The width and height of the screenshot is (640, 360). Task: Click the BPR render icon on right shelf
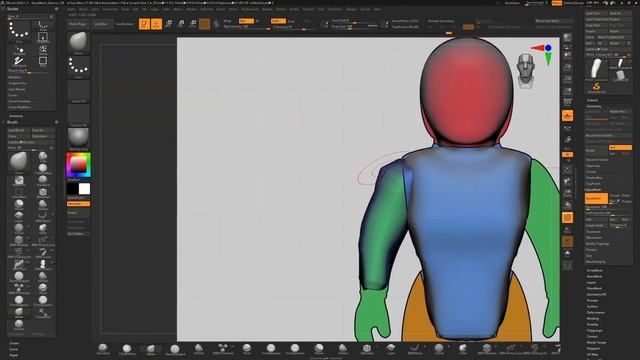pos(567,38)
